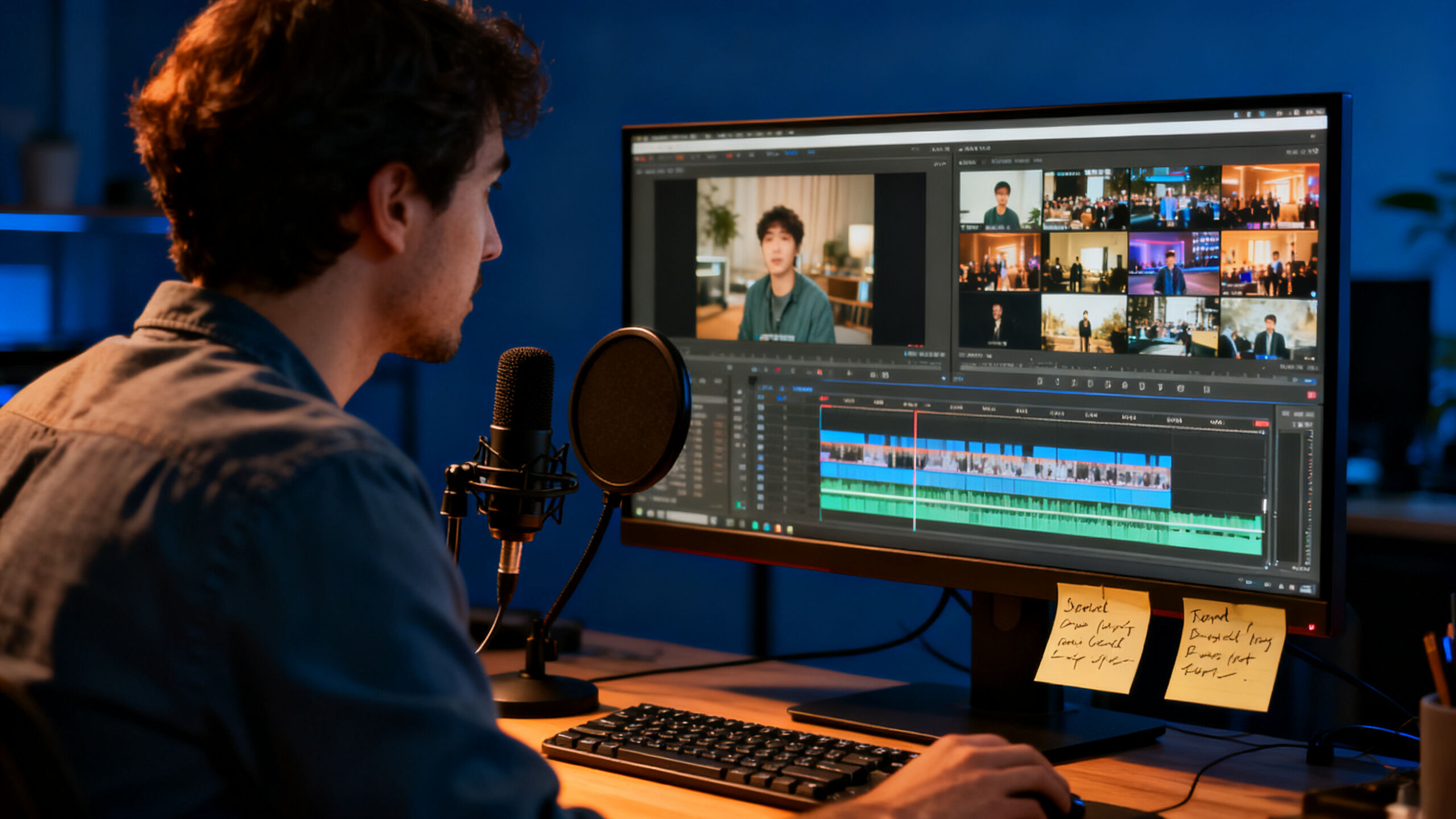Open the yellow app icon on the taskbar
Image resolution: width=1456 pixels, height=819 pixels.
click(x=790, y=530)
